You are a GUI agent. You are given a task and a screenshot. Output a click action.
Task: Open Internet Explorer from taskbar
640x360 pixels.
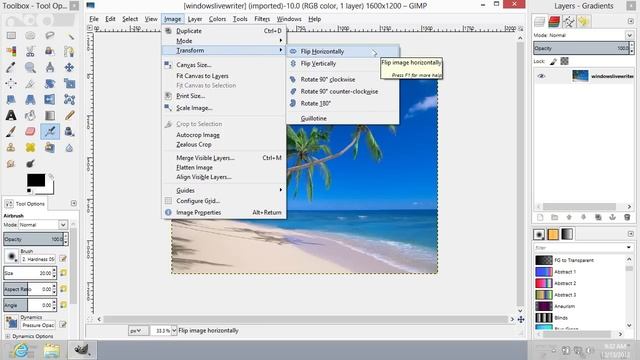click(x=21, y=350)
